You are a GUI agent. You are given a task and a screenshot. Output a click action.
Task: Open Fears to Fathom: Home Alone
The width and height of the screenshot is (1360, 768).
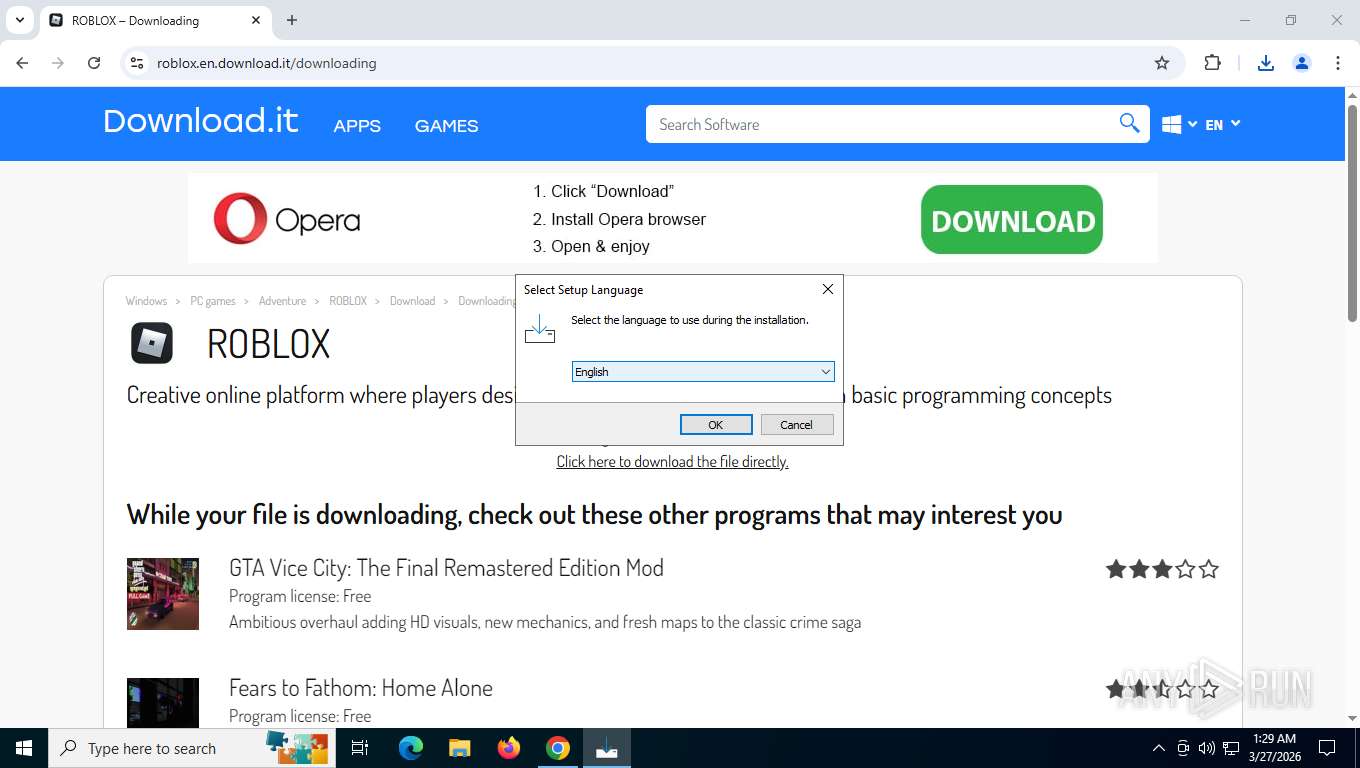coord(361,688)
